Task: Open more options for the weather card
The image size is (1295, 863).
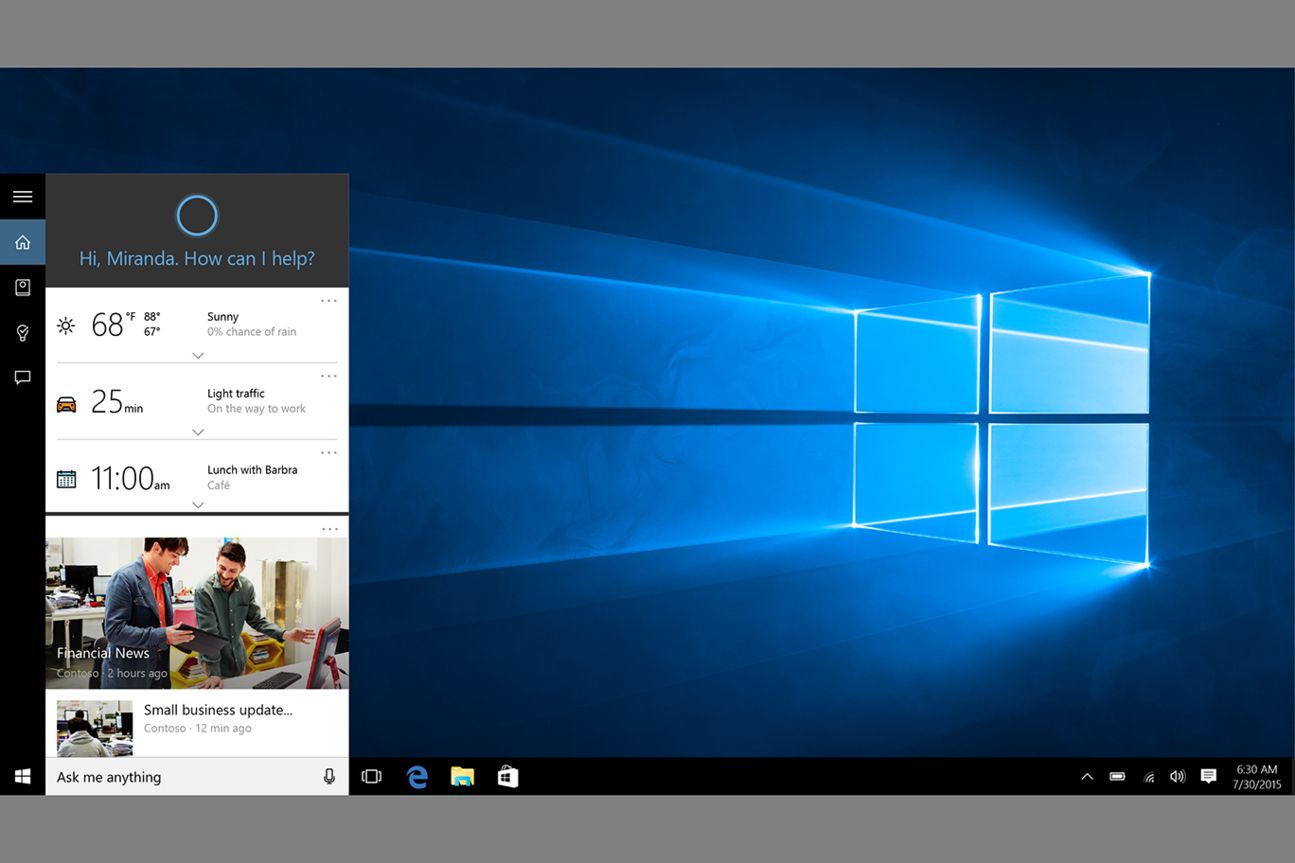Action: pos(329,300)
